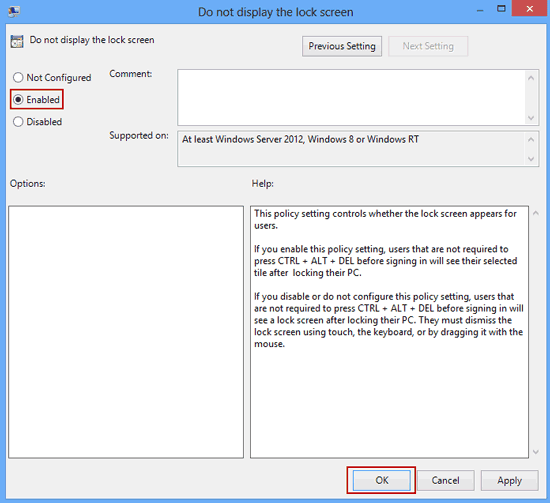Click the up arrow of the Supported on scrollbar
The image size is (550, 503).
click(531, 140)
